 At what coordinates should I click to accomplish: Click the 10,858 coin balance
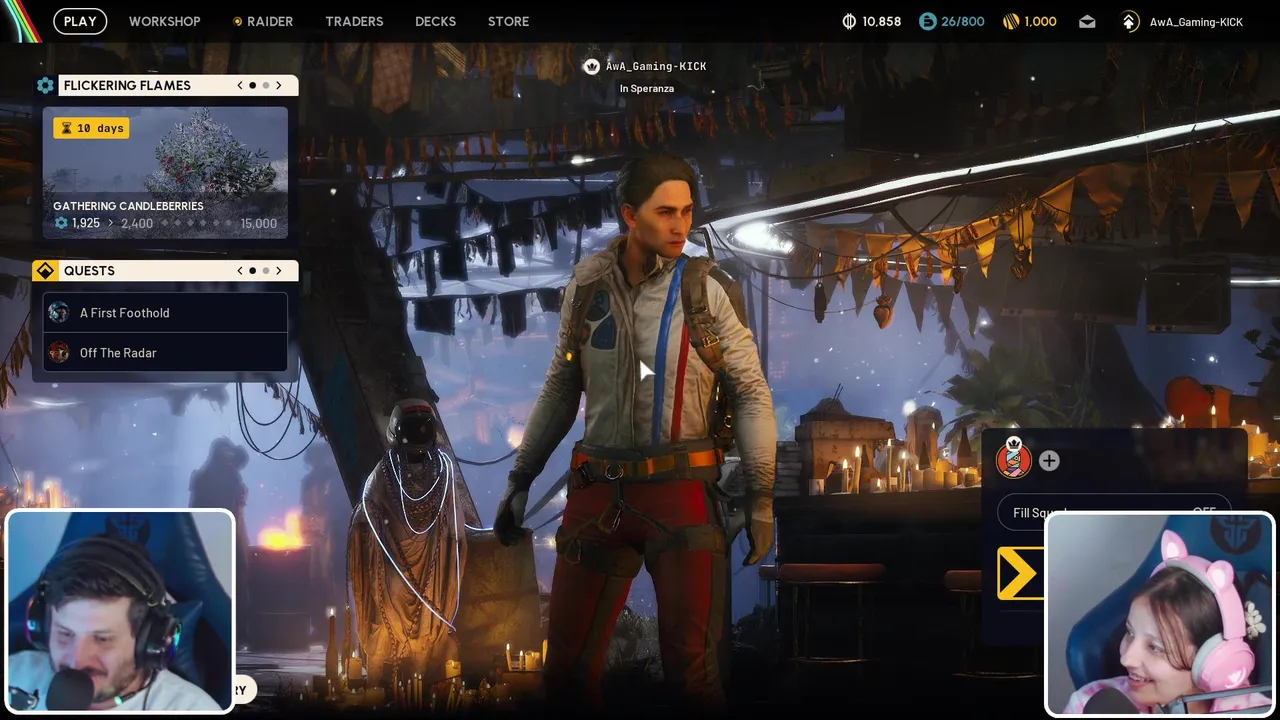point(882,22)
